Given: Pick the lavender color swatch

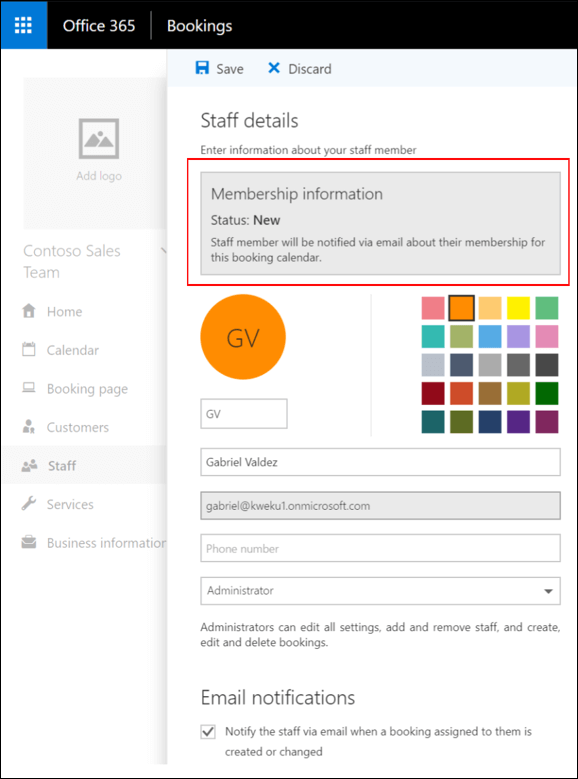Looking at the screenshot, I should pos(518,336).
